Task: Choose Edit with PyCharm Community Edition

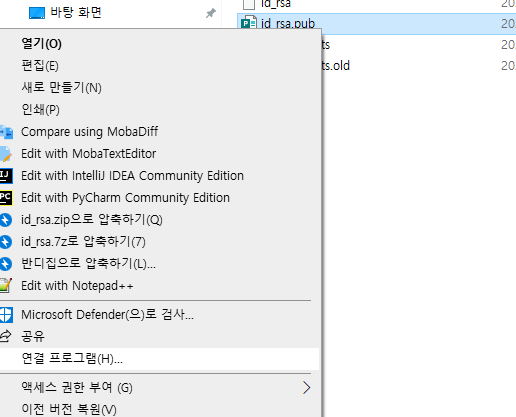Action: pyautogui.click(x=125, y=198)
